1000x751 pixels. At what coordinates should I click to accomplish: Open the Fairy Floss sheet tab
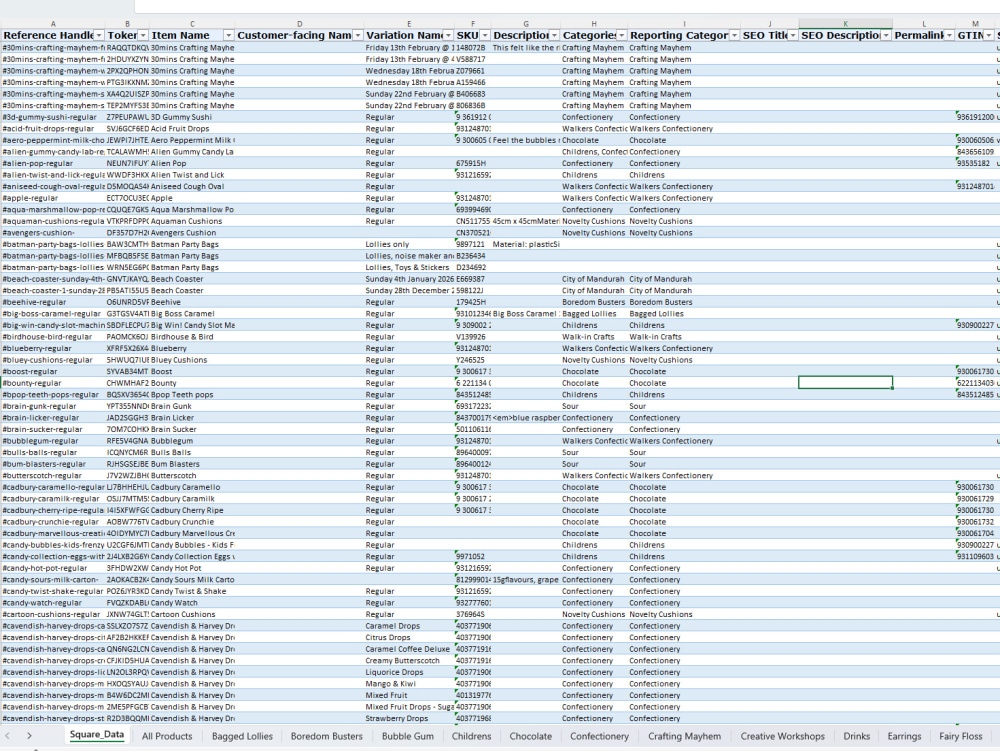[x=960, y=736]
